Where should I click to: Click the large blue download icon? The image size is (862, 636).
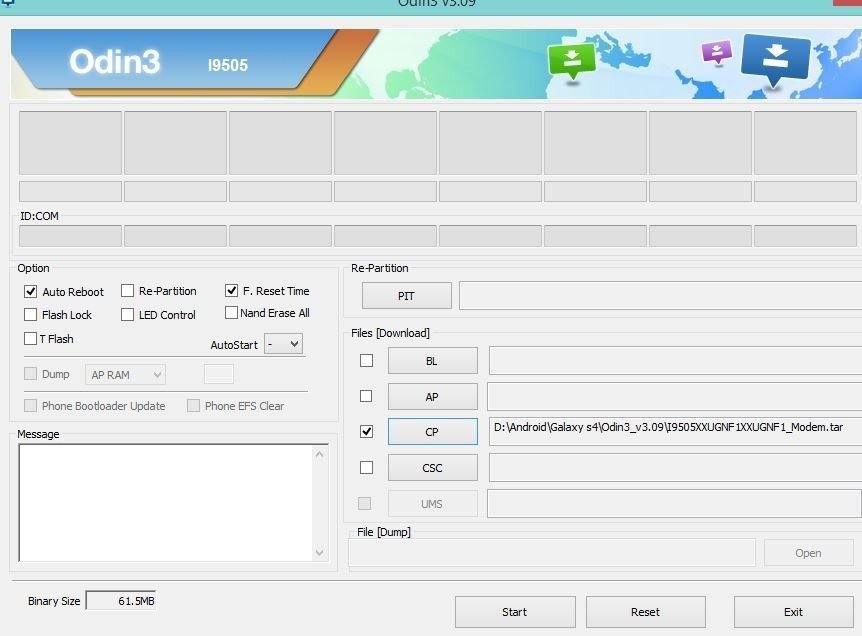click(x=775, y=59)
